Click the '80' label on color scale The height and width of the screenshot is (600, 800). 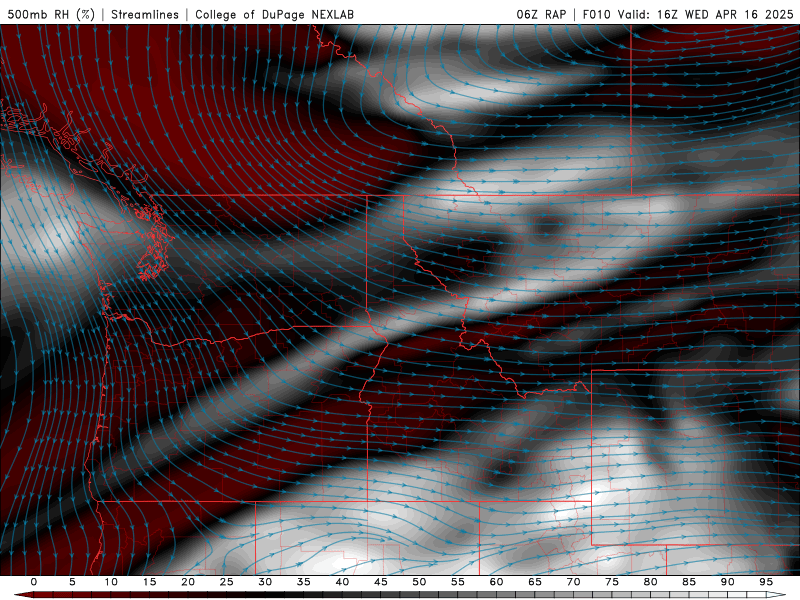click(x=650, y=582)
